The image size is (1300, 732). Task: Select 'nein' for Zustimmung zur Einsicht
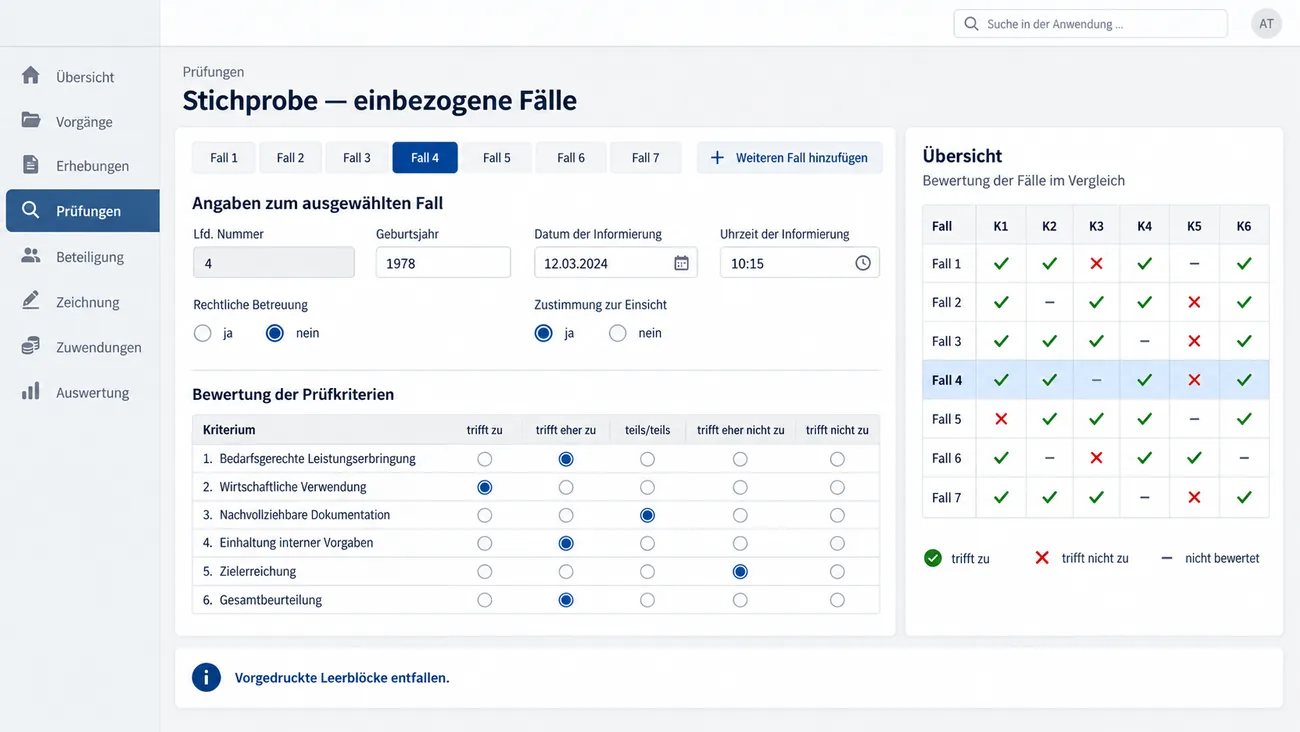[618, 333]
